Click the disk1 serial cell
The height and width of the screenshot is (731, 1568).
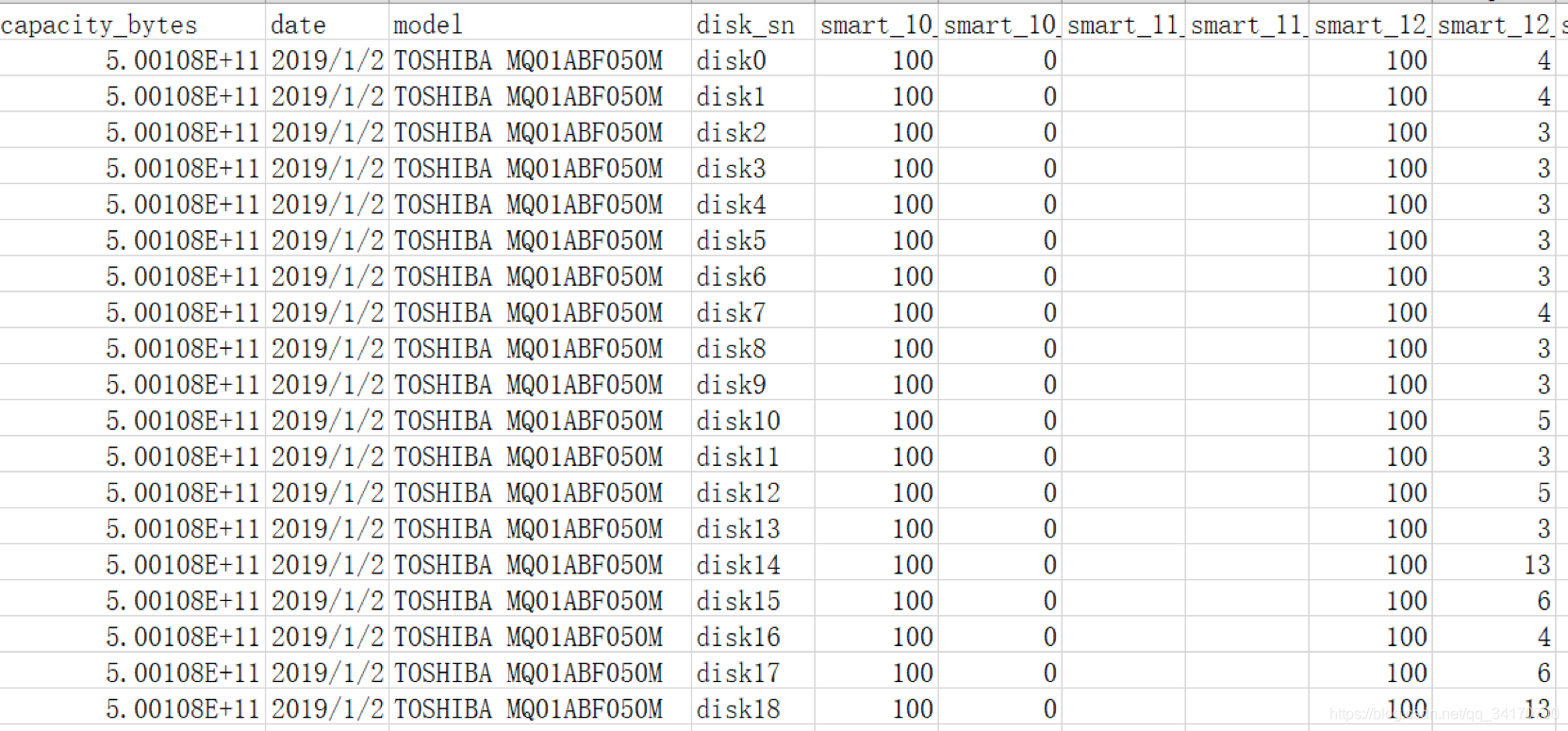(x=752, y=96)
